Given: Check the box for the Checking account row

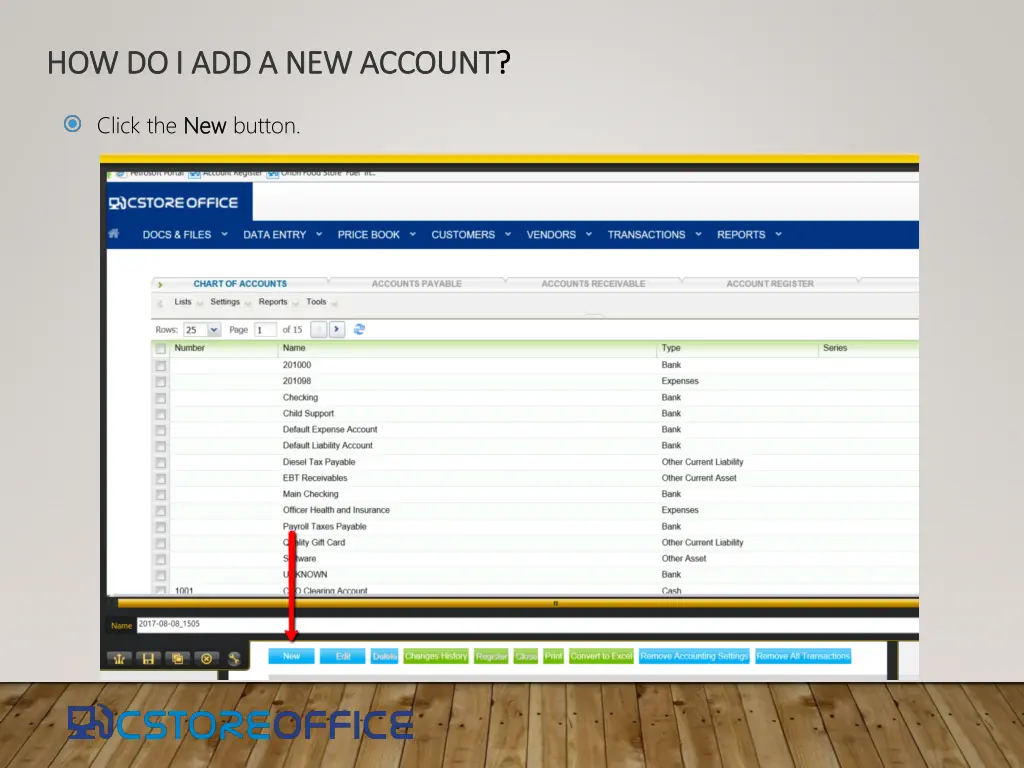Looking at the screenshot, I should pyautogui.click(x=160, y=398).
